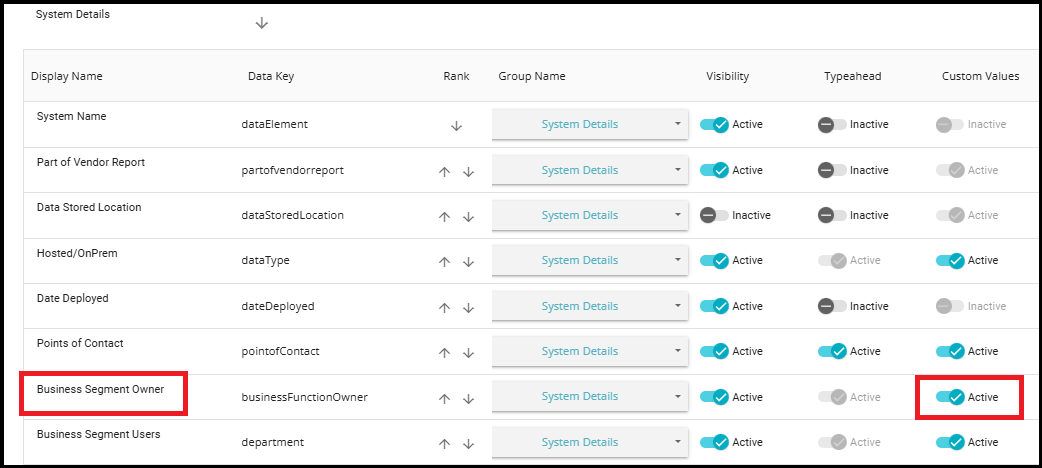Move Data Stored Location row up
Viewport: 1042px width, 468px height.
[x=445, y=216]
